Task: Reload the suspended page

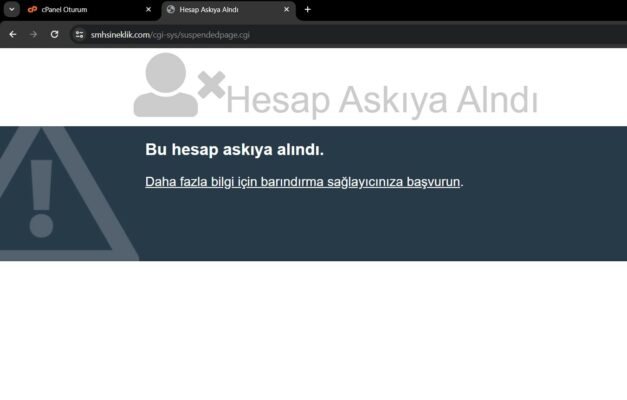Action: point(54,34)
